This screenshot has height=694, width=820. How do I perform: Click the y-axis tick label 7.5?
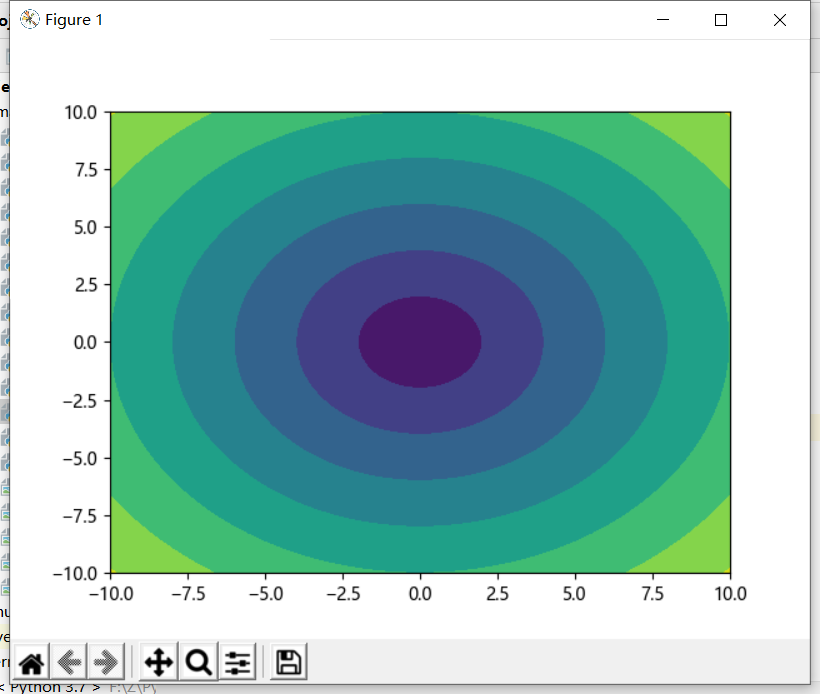click(x=86, y=169)
